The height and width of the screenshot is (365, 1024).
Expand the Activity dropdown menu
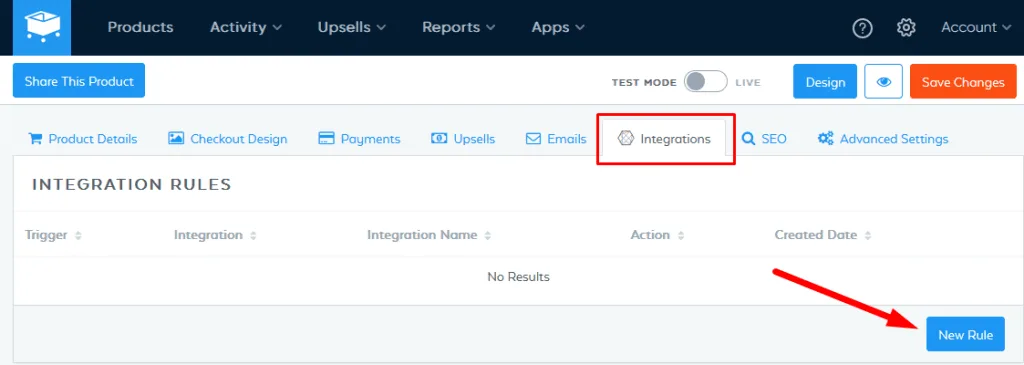[246, 27]
